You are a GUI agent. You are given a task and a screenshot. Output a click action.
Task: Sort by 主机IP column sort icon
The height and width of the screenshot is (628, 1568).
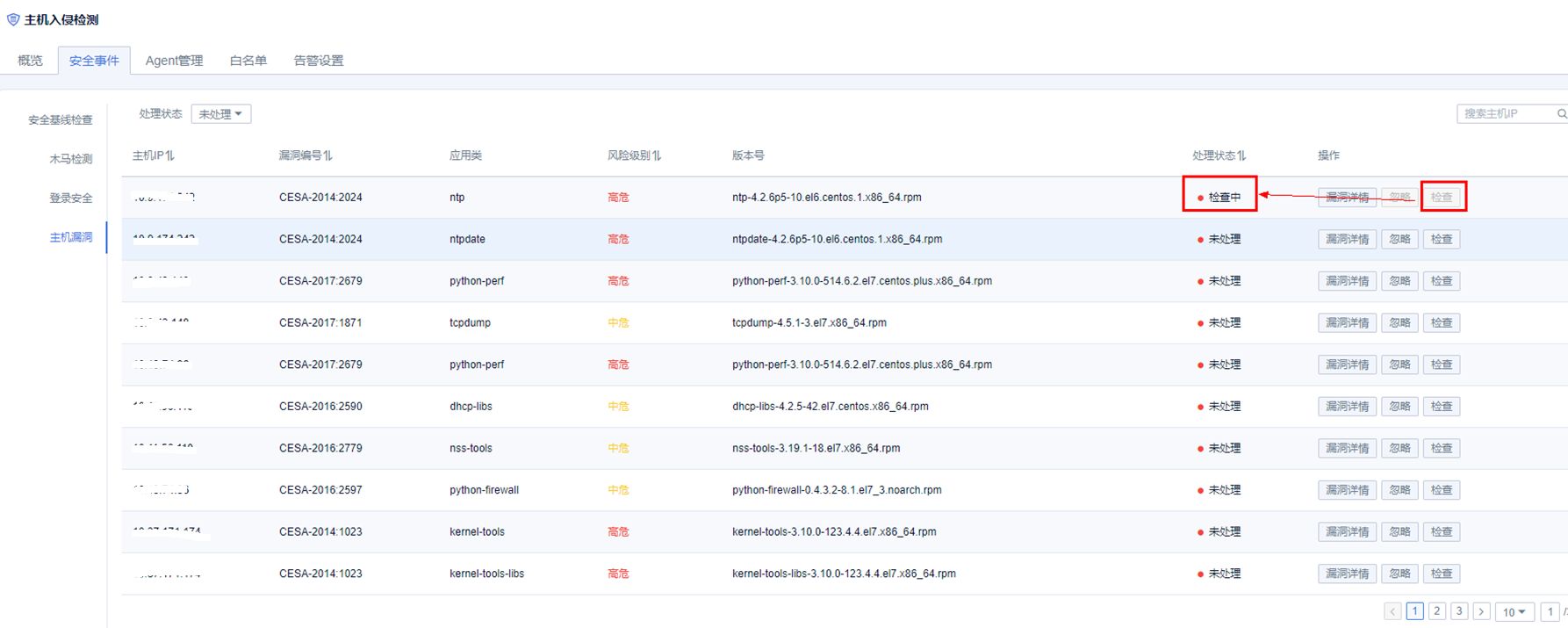click(x=170, y=155)
